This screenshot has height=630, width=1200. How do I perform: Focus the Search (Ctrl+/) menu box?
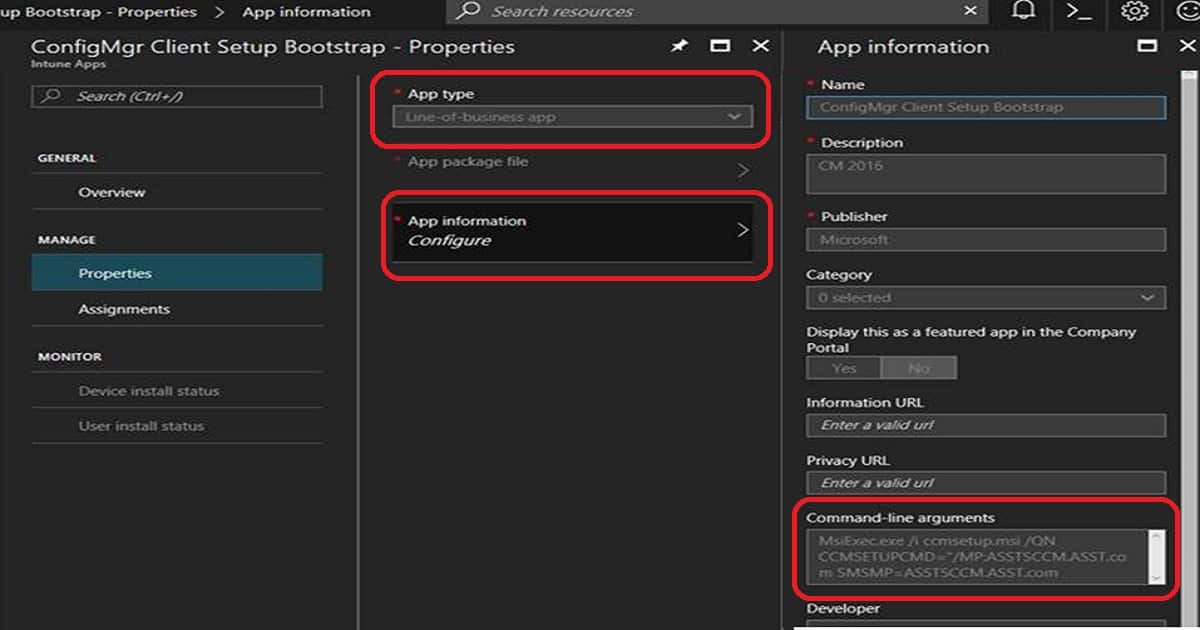click(177, 96)
